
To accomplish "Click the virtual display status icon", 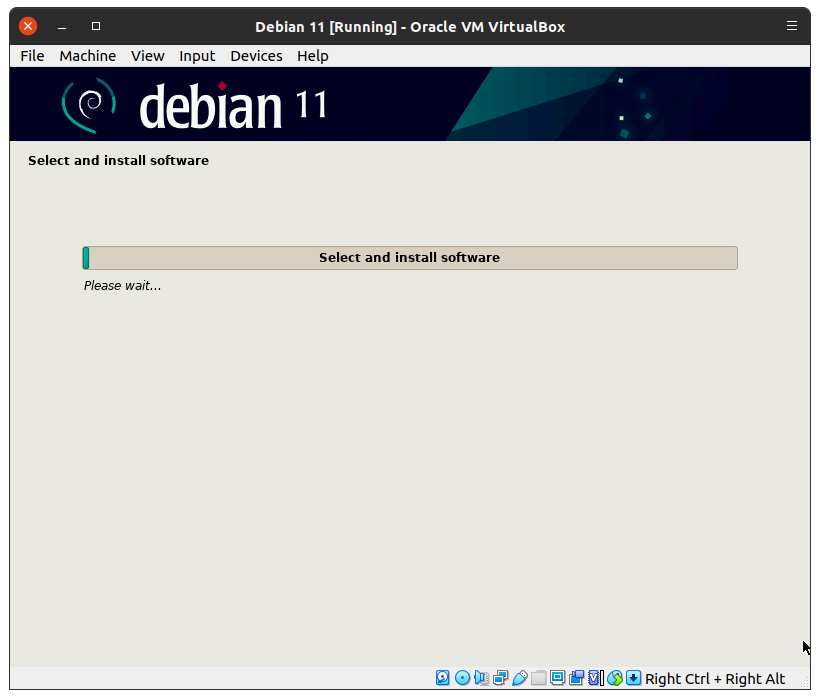I will coord(557,678).
